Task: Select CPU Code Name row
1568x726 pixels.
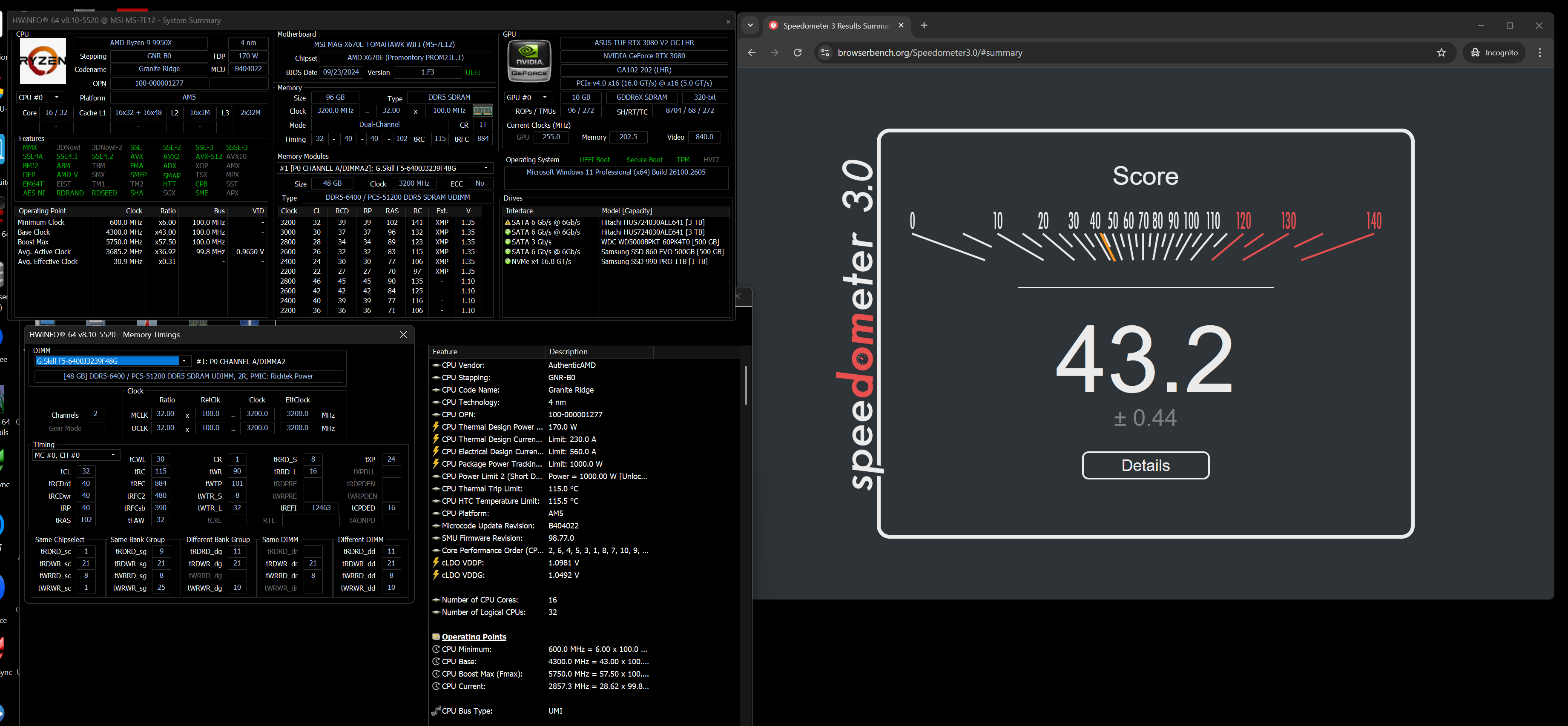Action: pyautogui.click(x=540, y=390)
